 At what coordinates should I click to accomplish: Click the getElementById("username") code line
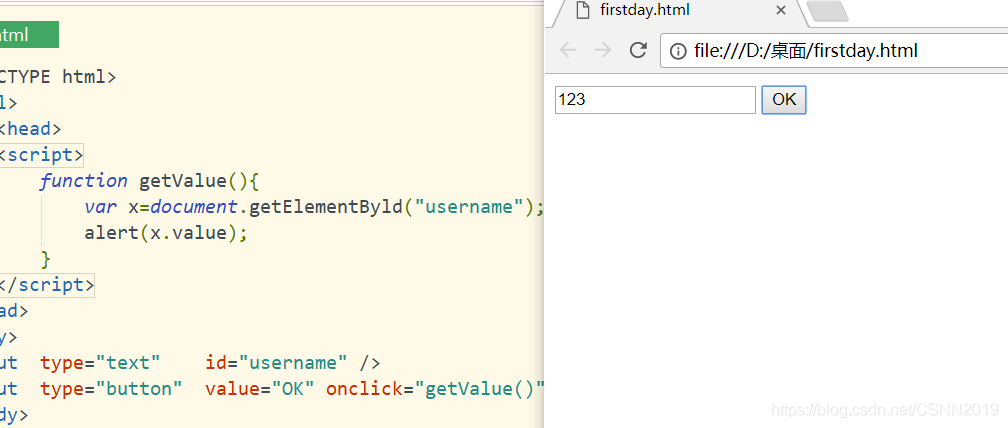(x=314, y=208)
